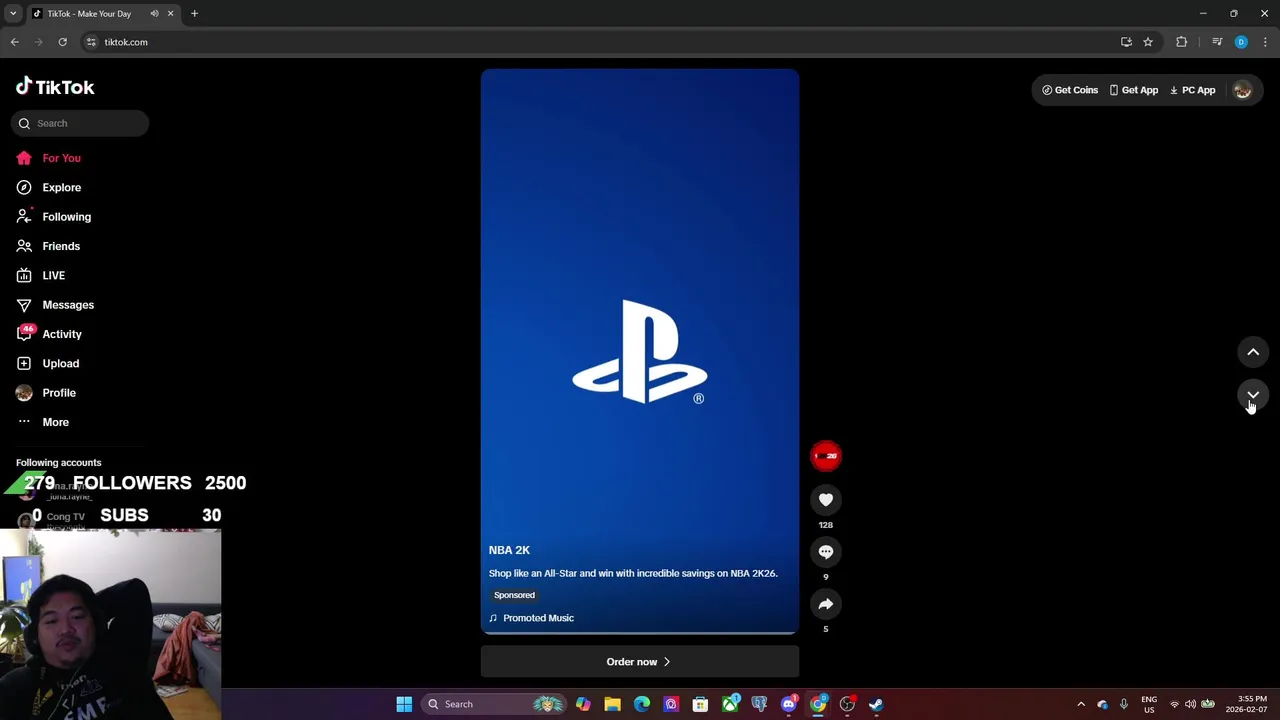
Task: Open File Explorer from taskbar
Action: pyautogui.click(x=612, y=704)
